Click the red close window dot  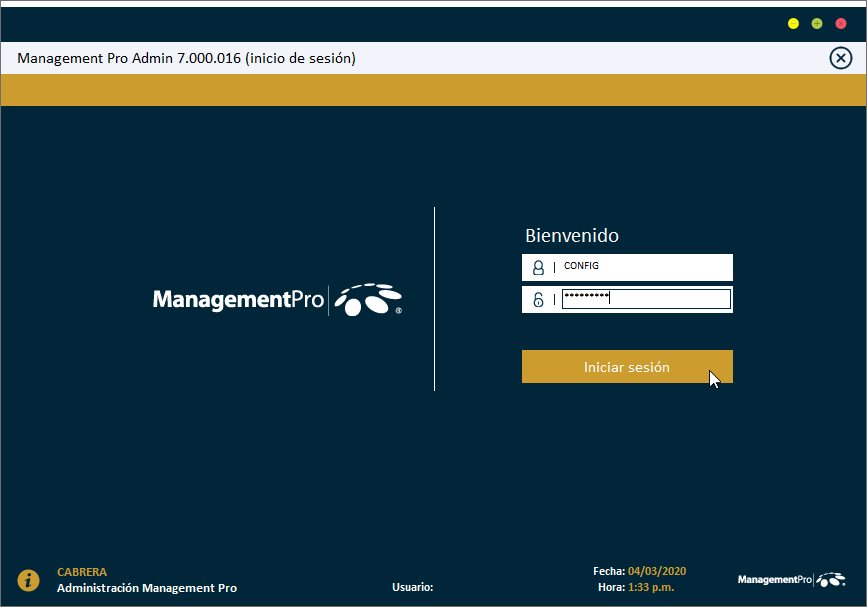coord(840,23)
